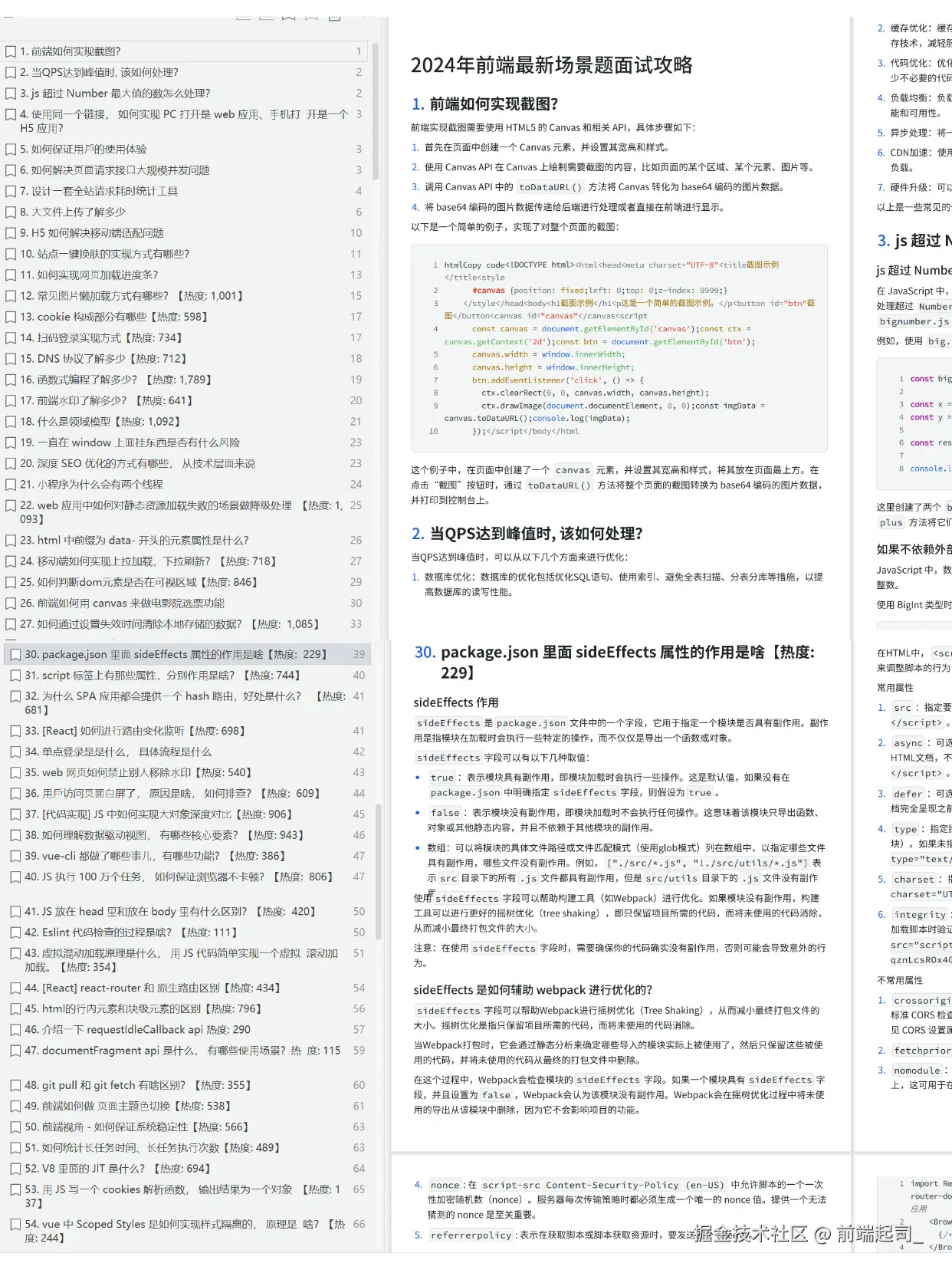Click bookmark icon for 48. git pull 和 git fetch
This screenshot has height=1273, width=952.
[x=15, y=1086]
